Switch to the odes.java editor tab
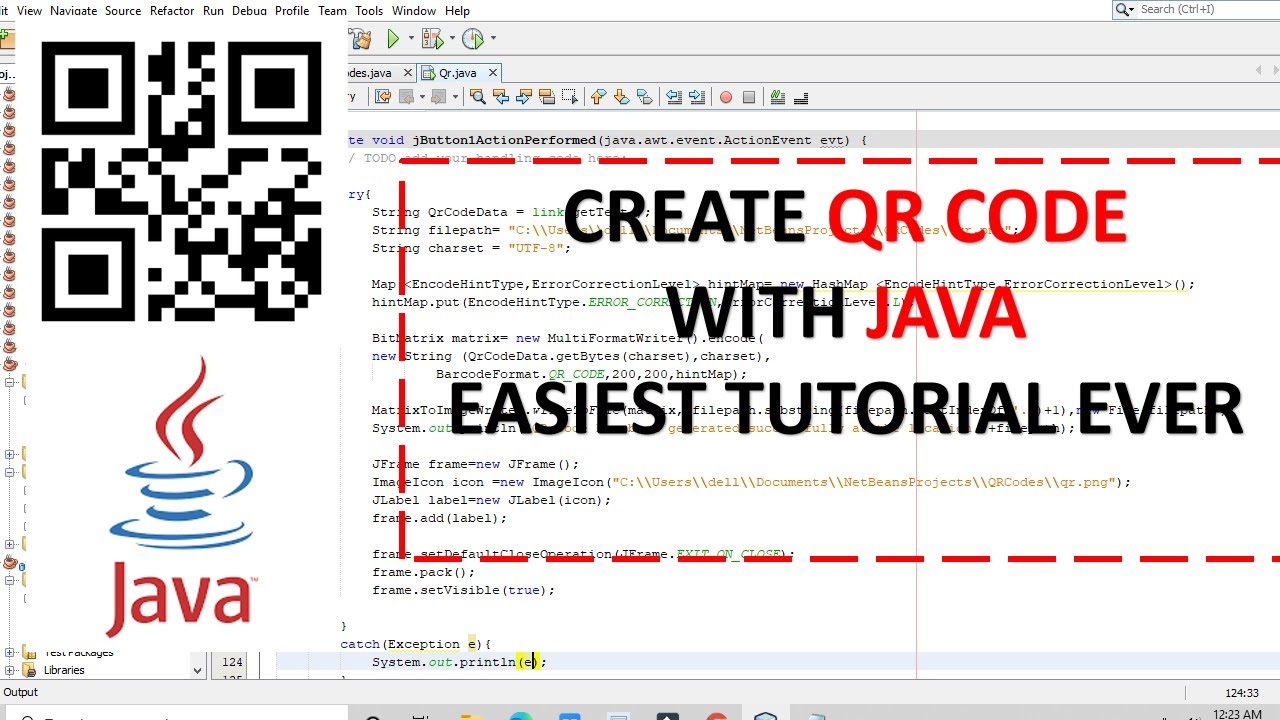Viewport: 1280px width, 720px height. (x=369, y=73)
